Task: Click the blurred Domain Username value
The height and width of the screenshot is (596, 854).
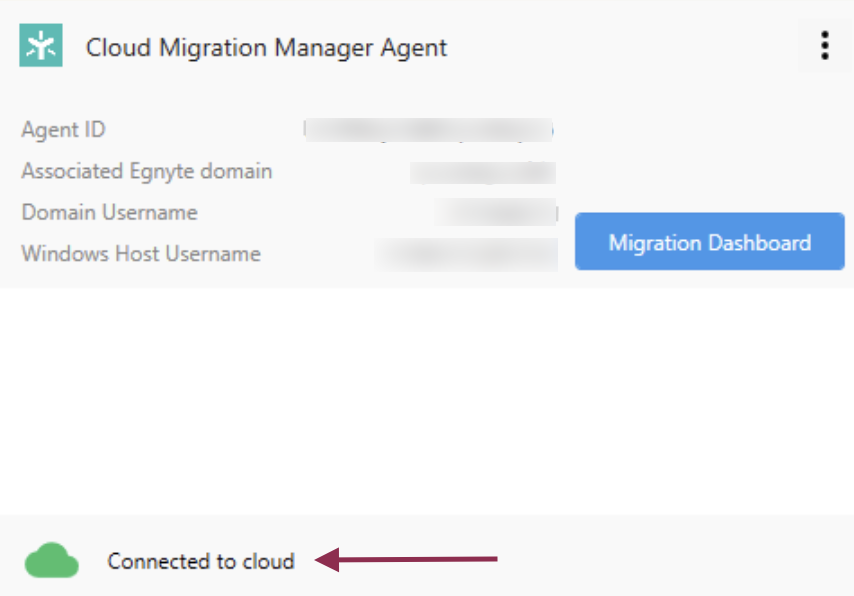Action: [496, 212]
